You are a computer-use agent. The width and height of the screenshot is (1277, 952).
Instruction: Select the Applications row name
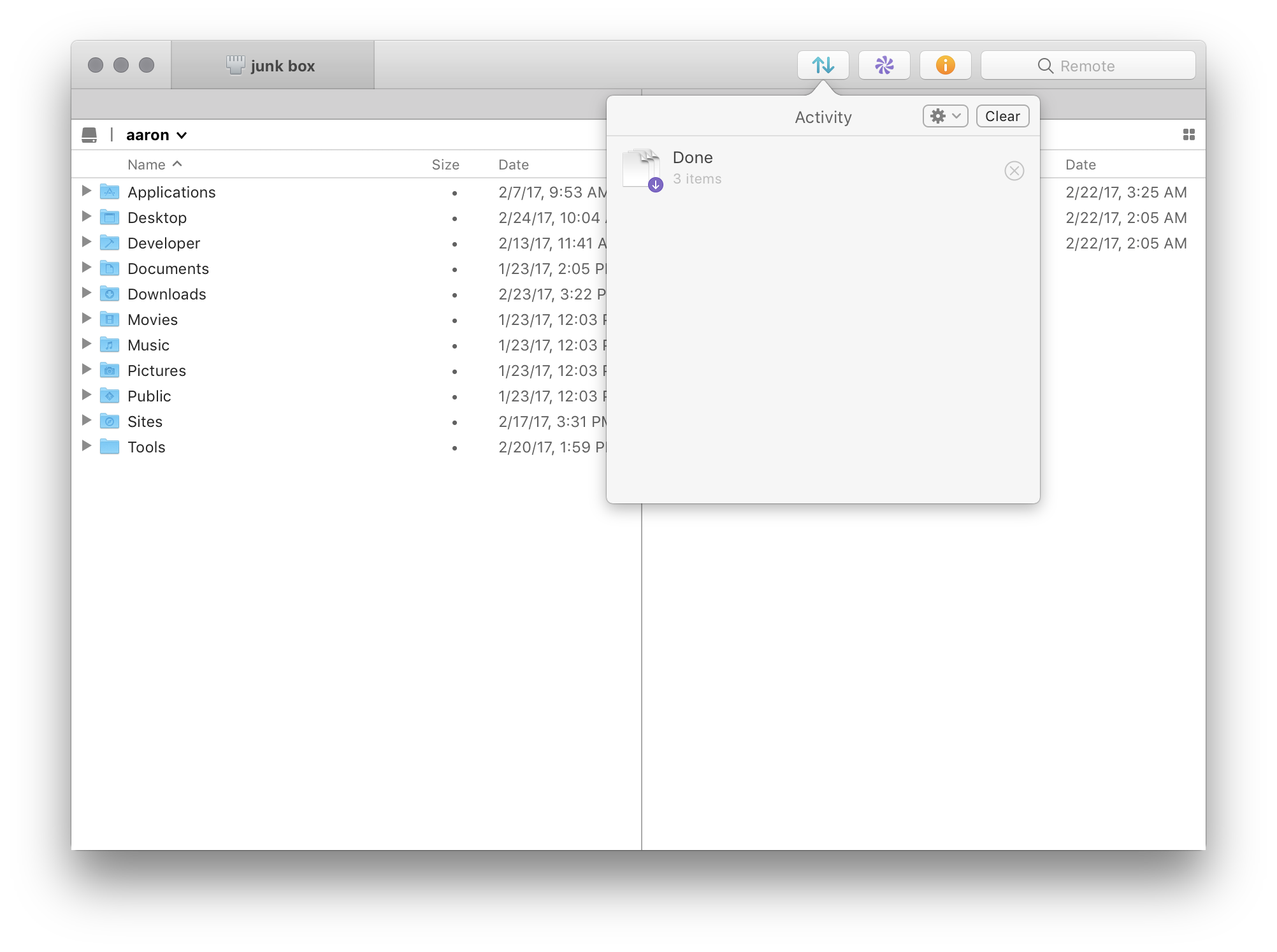(171, 192)
